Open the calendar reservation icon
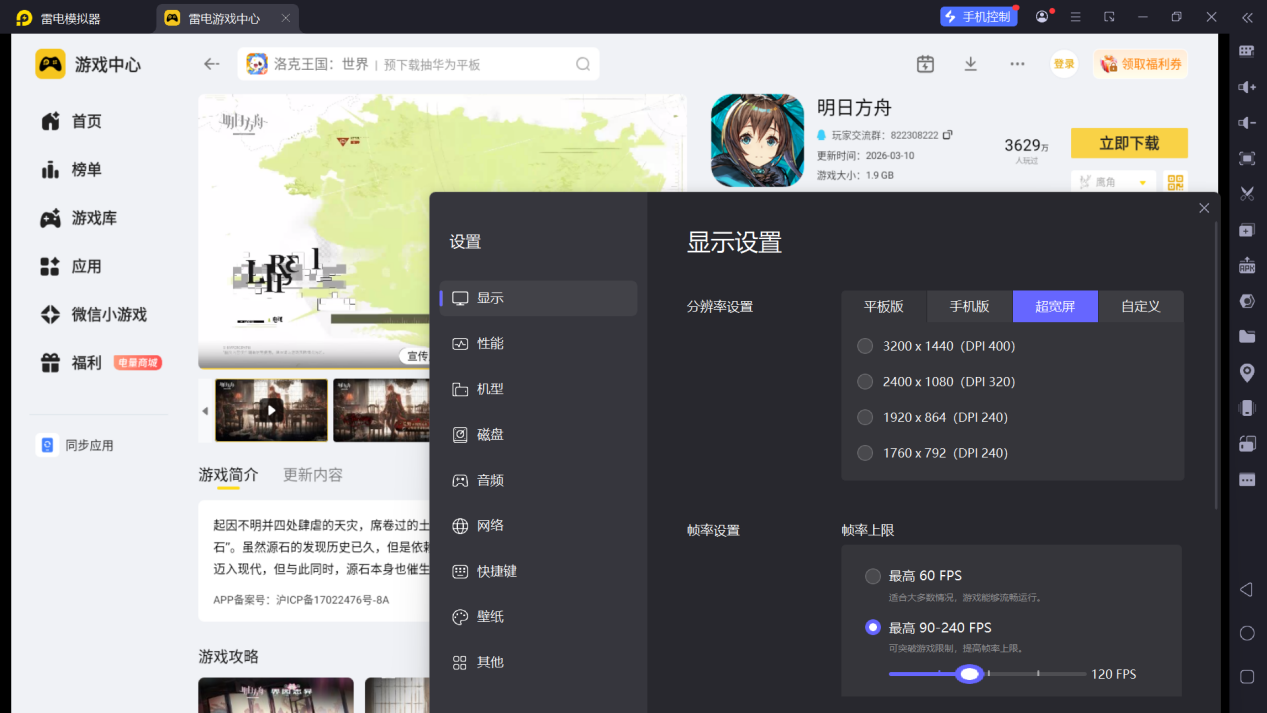Image resolution: width=1267 pixels, height=713 pixels. 925,64
